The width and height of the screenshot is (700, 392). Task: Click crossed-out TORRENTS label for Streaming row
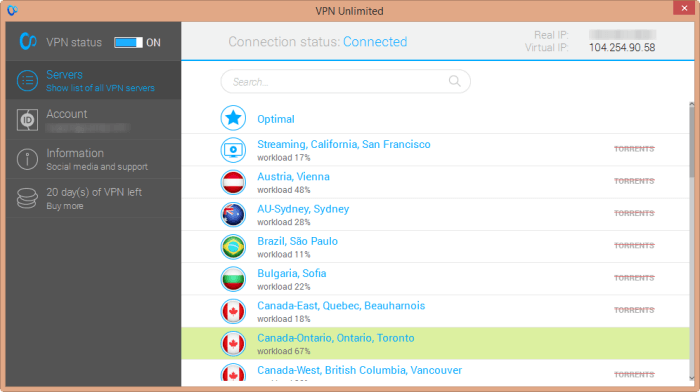coord(634,149)
